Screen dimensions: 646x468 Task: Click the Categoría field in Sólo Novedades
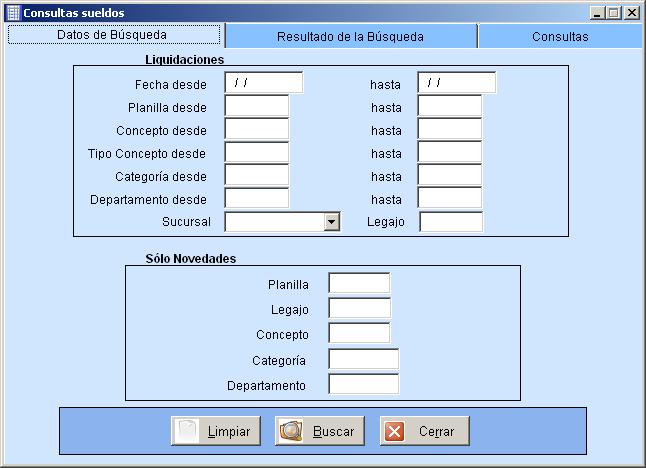pos(363,360)
